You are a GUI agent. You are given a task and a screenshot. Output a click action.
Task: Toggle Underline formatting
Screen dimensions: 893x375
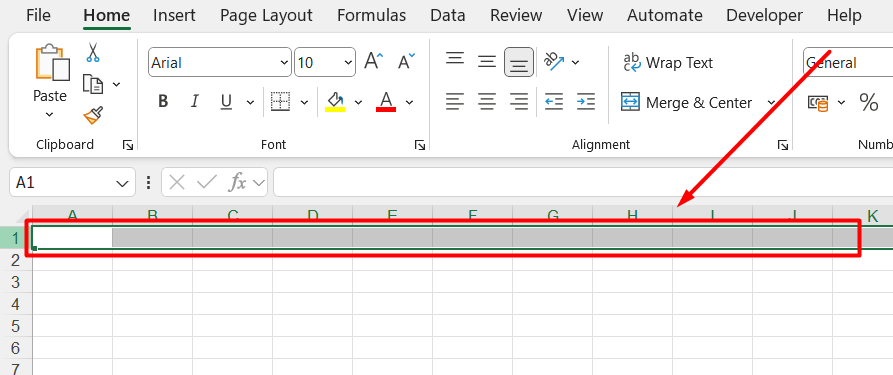pos(226,102)
